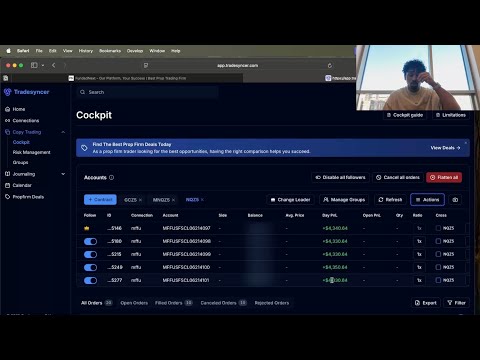Reload the page in Safari address bar
This screenshot has width=480, height=360.
coord(330,66)
